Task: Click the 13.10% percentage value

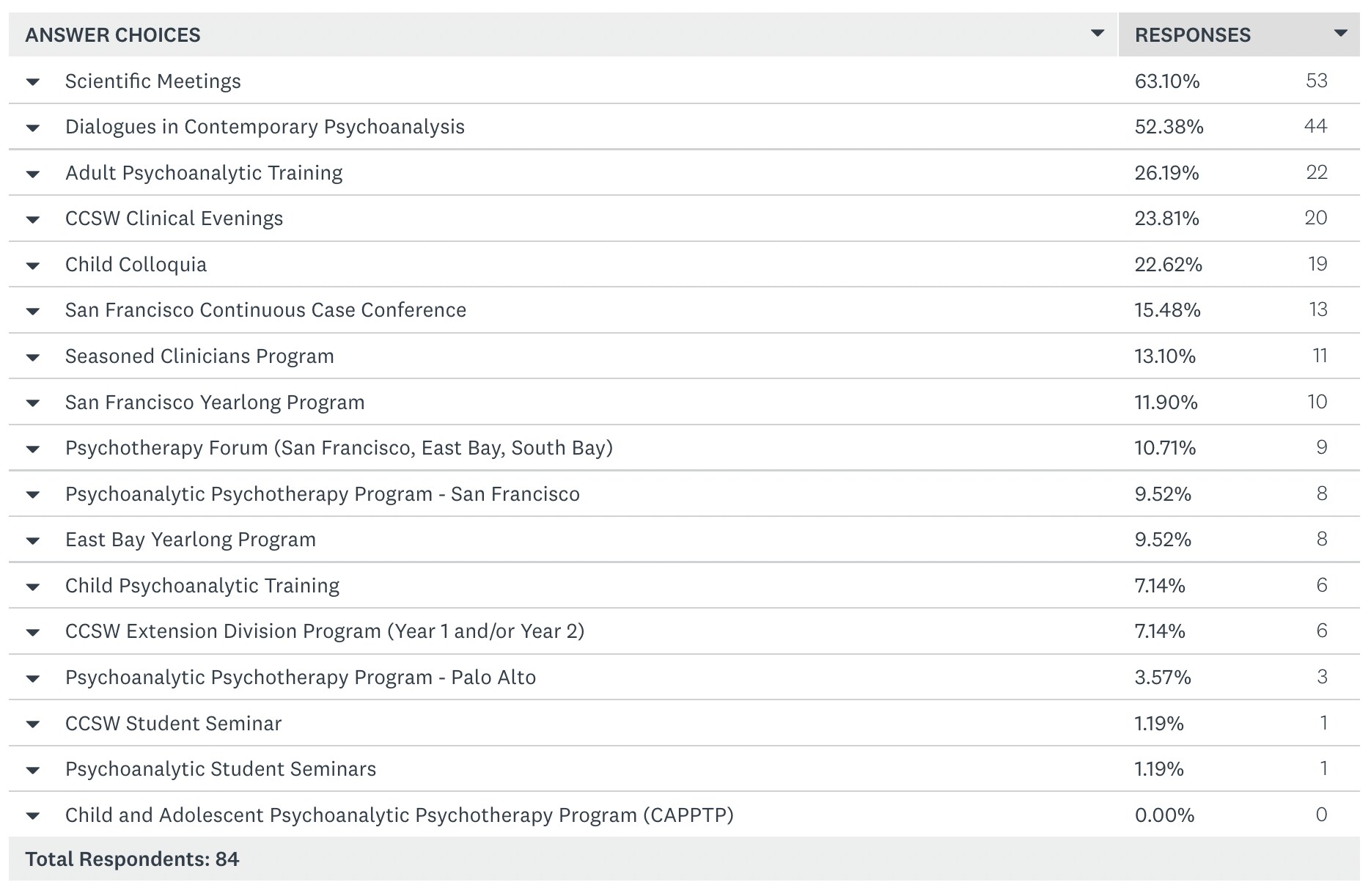Action: [x=1165, y=356]
